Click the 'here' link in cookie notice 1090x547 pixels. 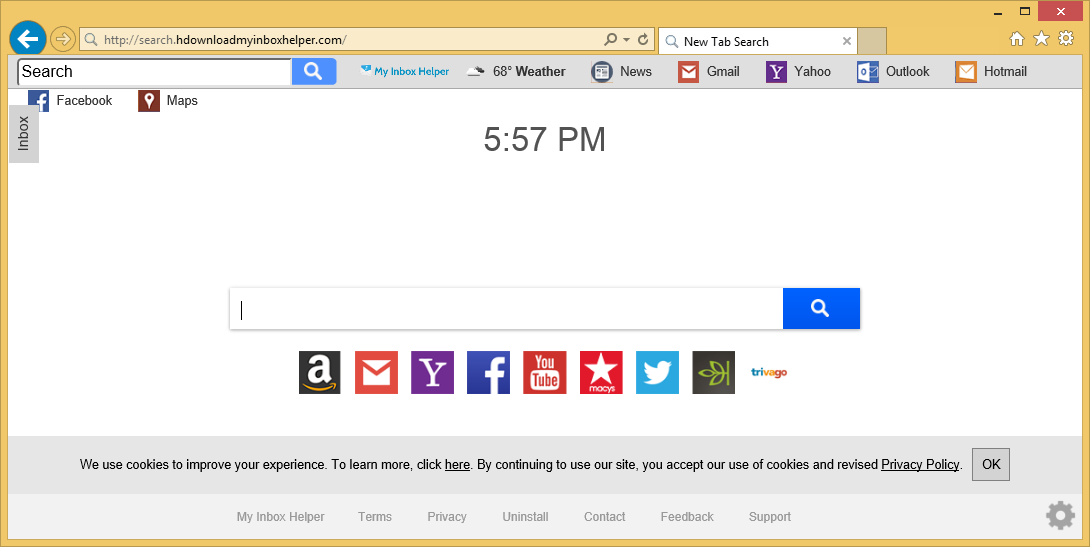[x=457, y=464]
